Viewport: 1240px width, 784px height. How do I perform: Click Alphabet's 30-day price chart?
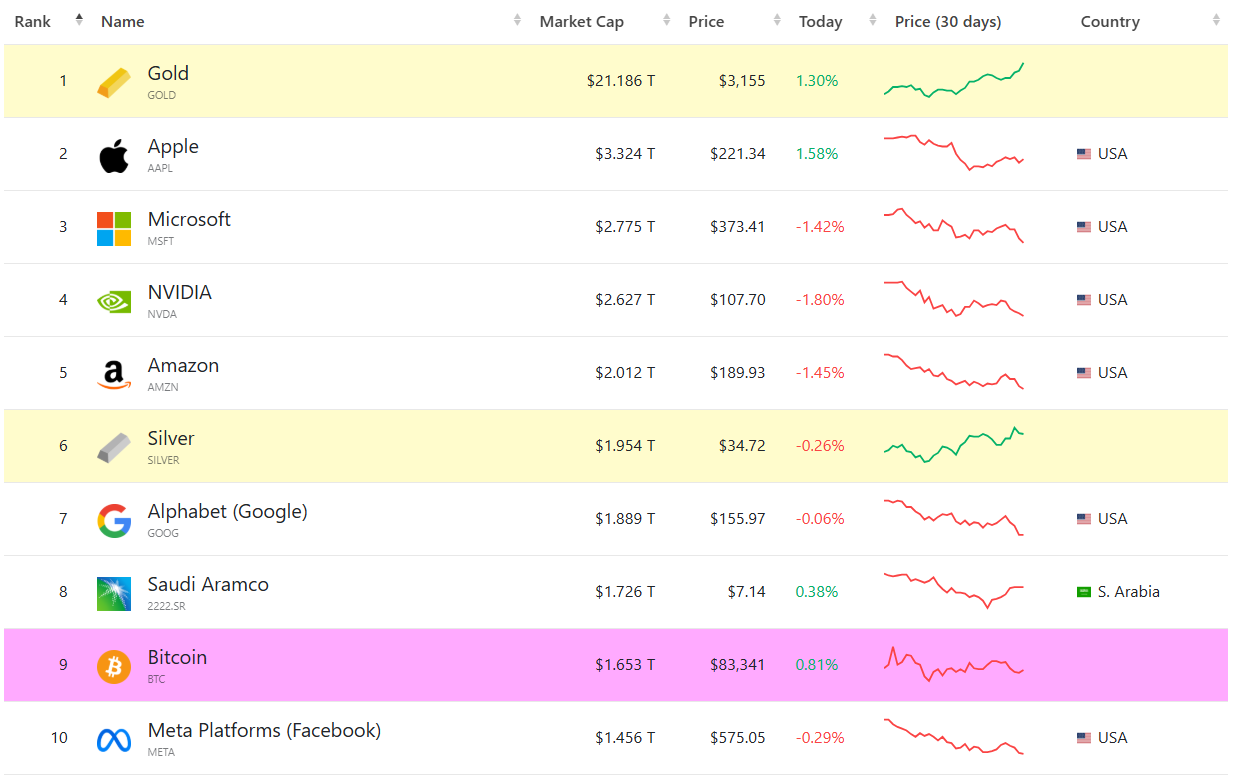point(954,518)
